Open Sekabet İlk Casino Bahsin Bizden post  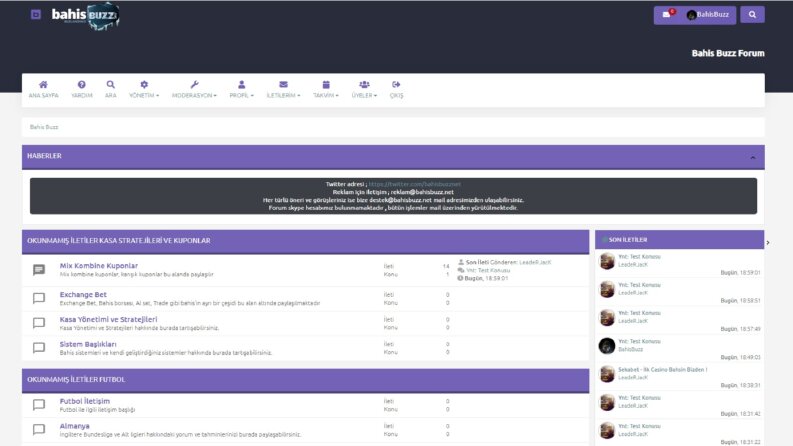(663, 370)
